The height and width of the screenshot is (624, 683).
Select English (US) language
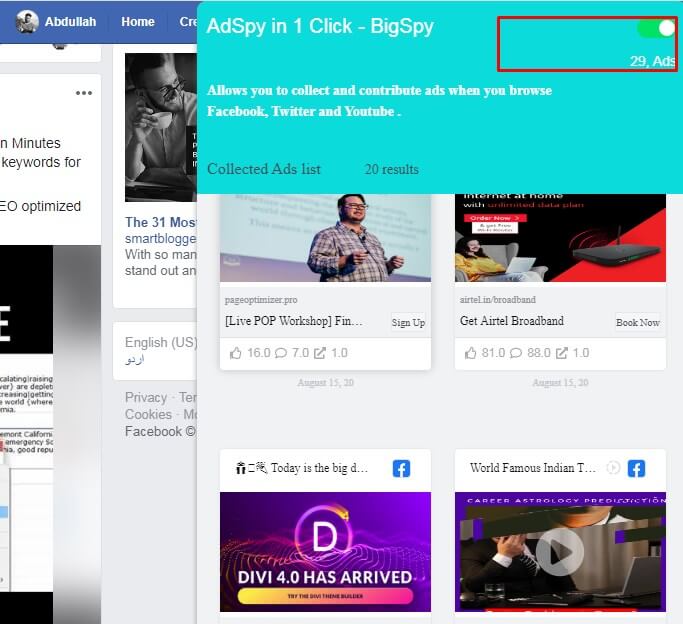click(161, 342)
